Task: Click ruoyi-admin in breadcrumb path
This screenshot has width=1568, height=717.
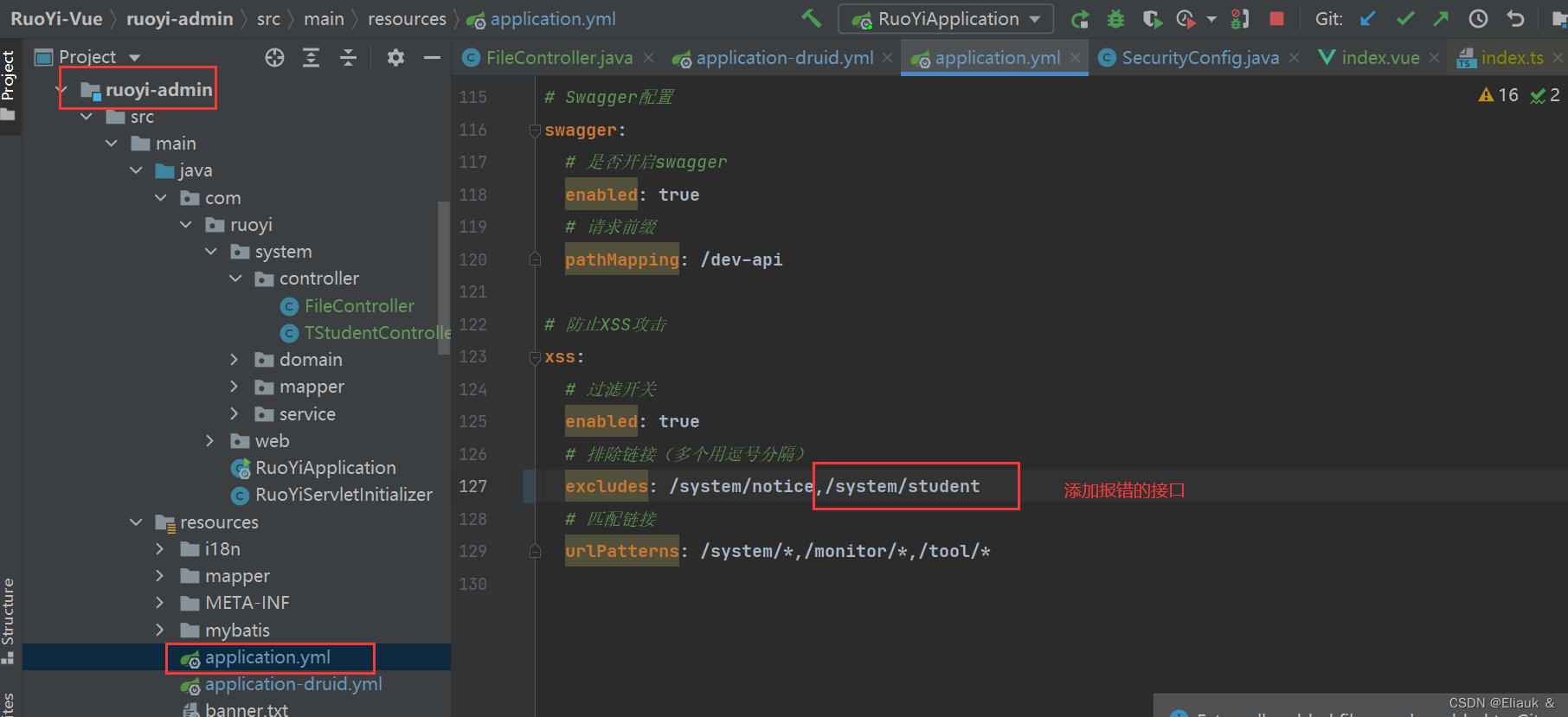Action: pyautogui.click(x=179, y=19)
